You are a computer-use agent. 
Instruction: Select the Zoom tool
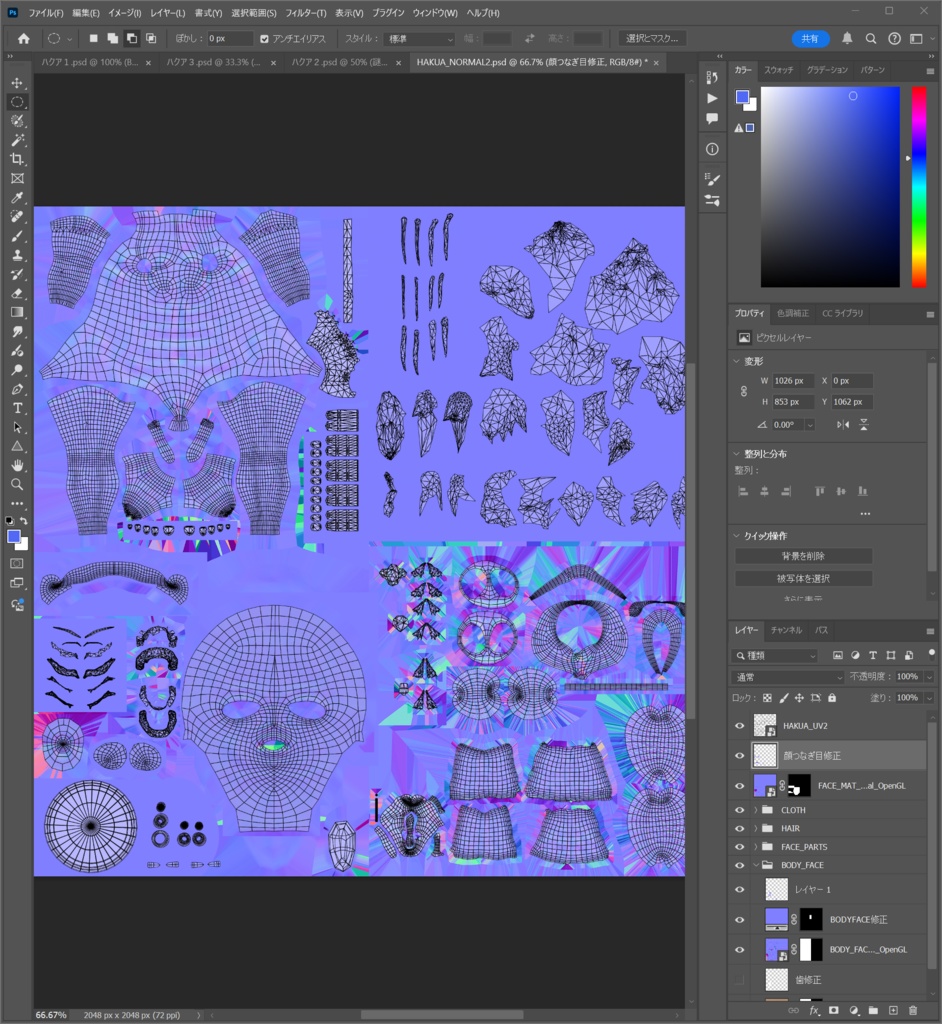click(x=16, y=486)
